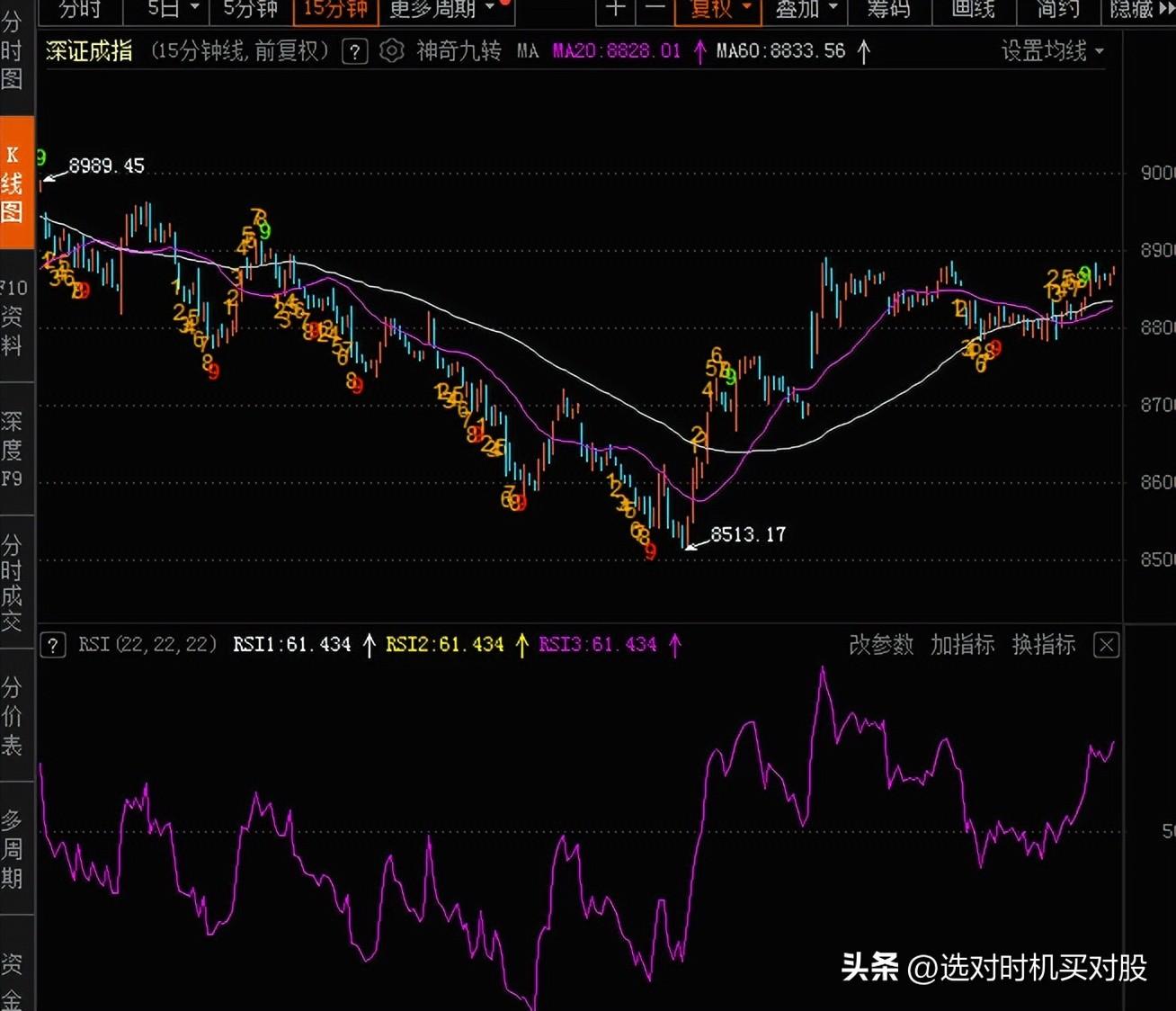
Task: Select the 15分钟 period tab
Action: [335, 10]
